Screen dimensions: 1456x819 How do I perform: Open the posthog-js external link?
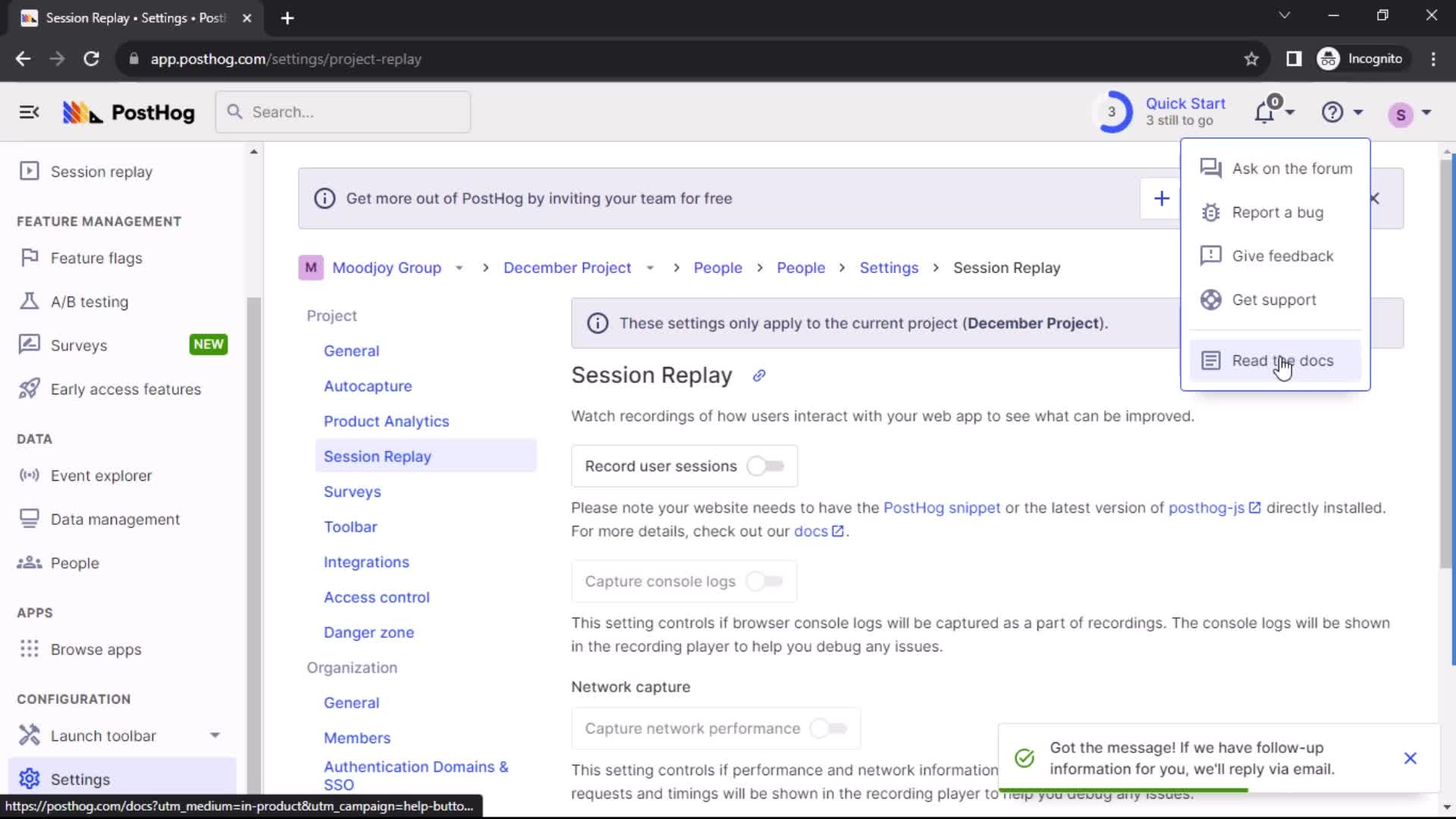click(x=1214, y=508)
